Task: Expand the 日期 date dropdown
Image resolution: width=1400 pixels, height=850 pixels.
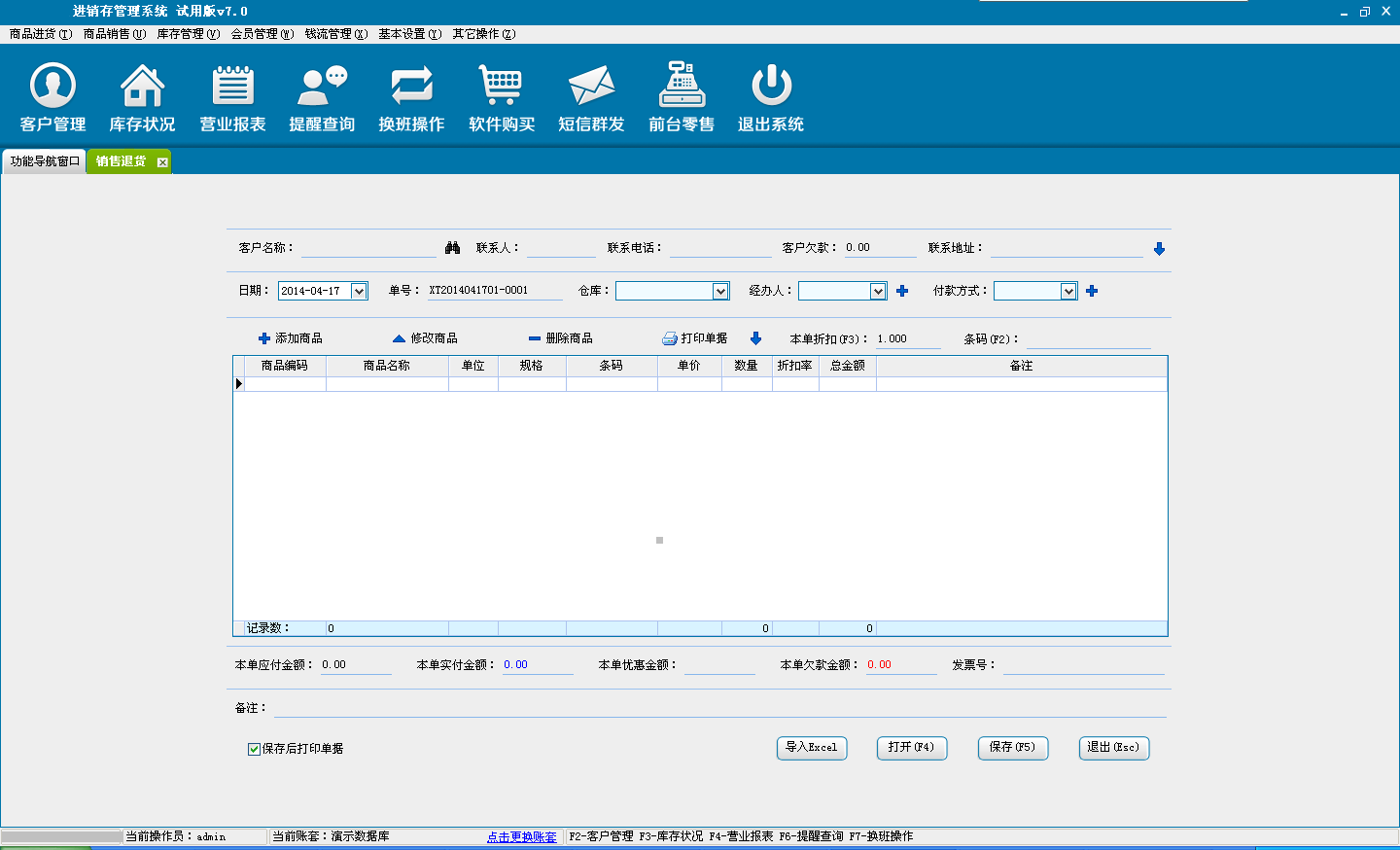Action: click(x=359, y=291)
